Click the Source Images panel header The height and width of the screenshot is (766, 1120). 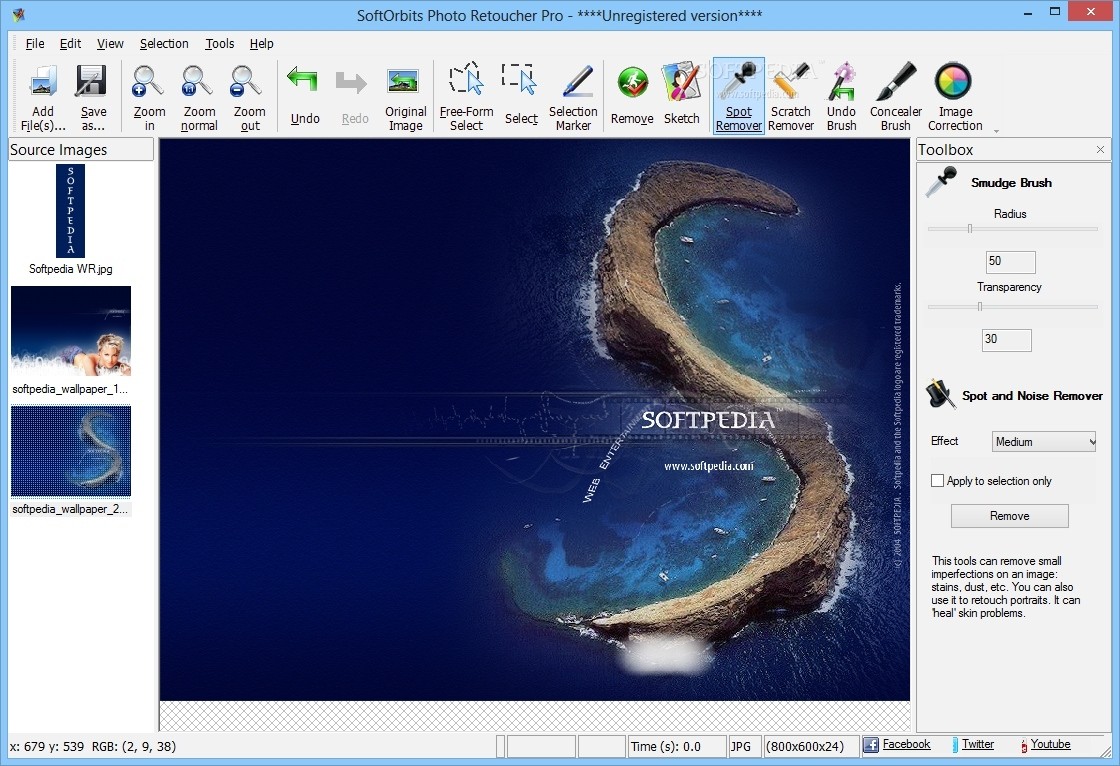click(x=81, y=149)
